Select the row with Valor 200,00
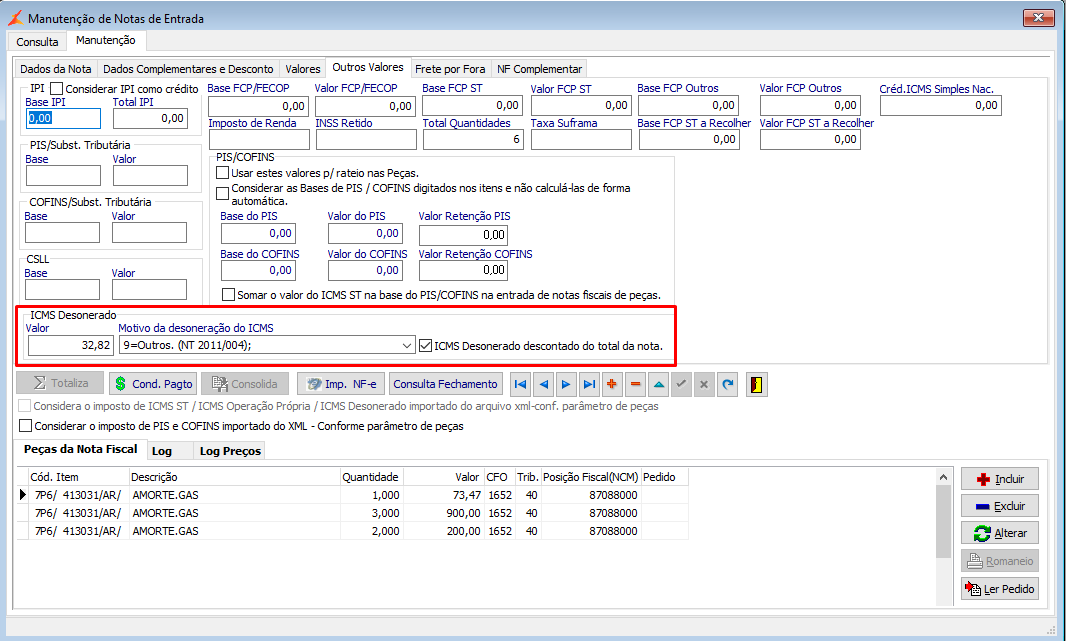The width and height of the screenshot is (1066, 641). (352, 531)
